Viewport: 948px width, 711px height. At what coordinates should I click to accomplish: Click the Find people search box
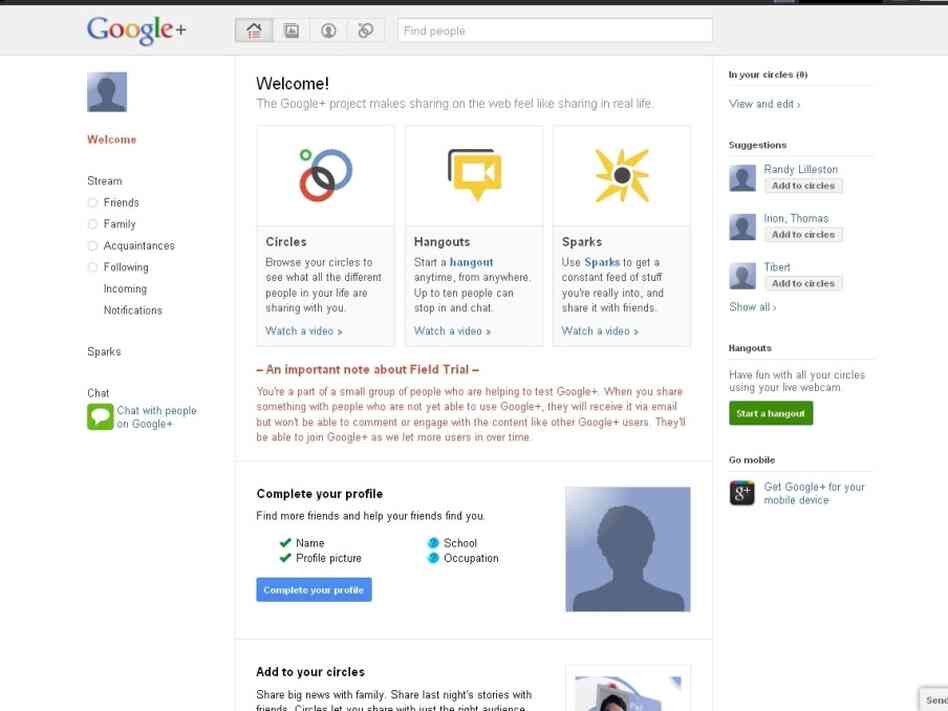pyautogui.click(x=555, y=30)
